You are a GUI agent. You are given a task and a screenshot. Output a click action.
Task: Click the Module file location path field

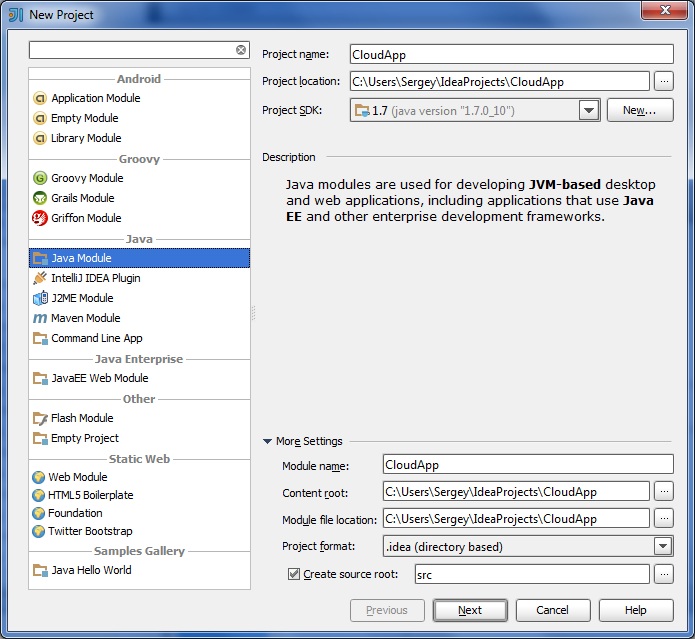516,518
